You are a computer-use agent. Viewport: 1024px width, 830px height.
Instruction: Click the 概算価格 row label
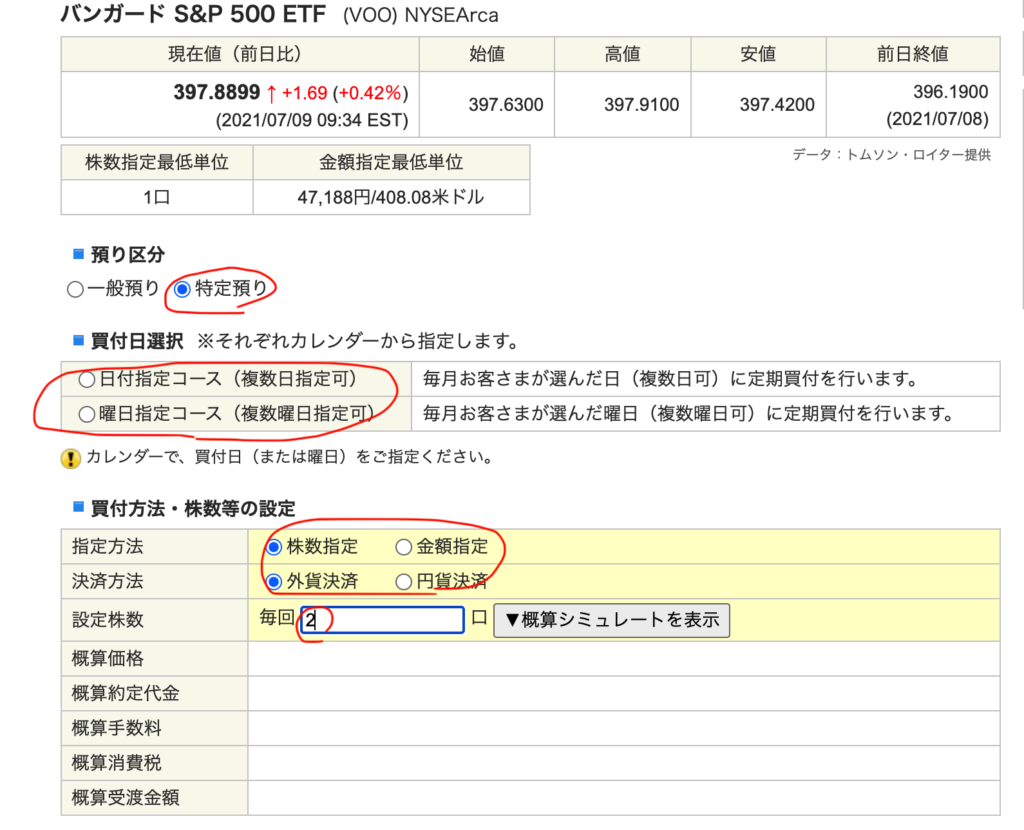[108, 658]
